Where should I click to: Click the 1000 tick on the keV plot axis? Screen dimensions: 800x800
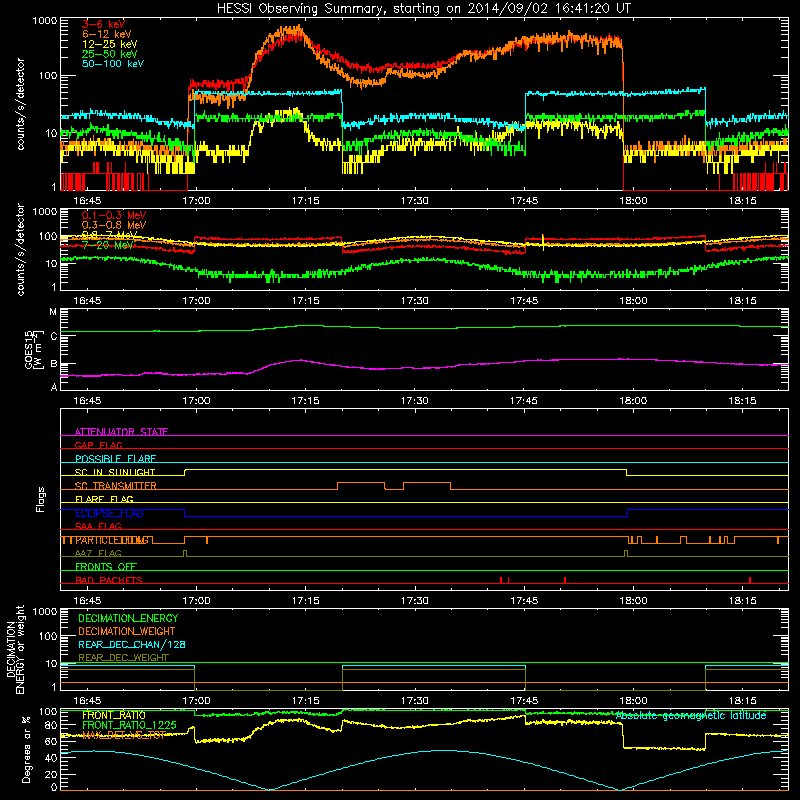click(x=45, y=21)
